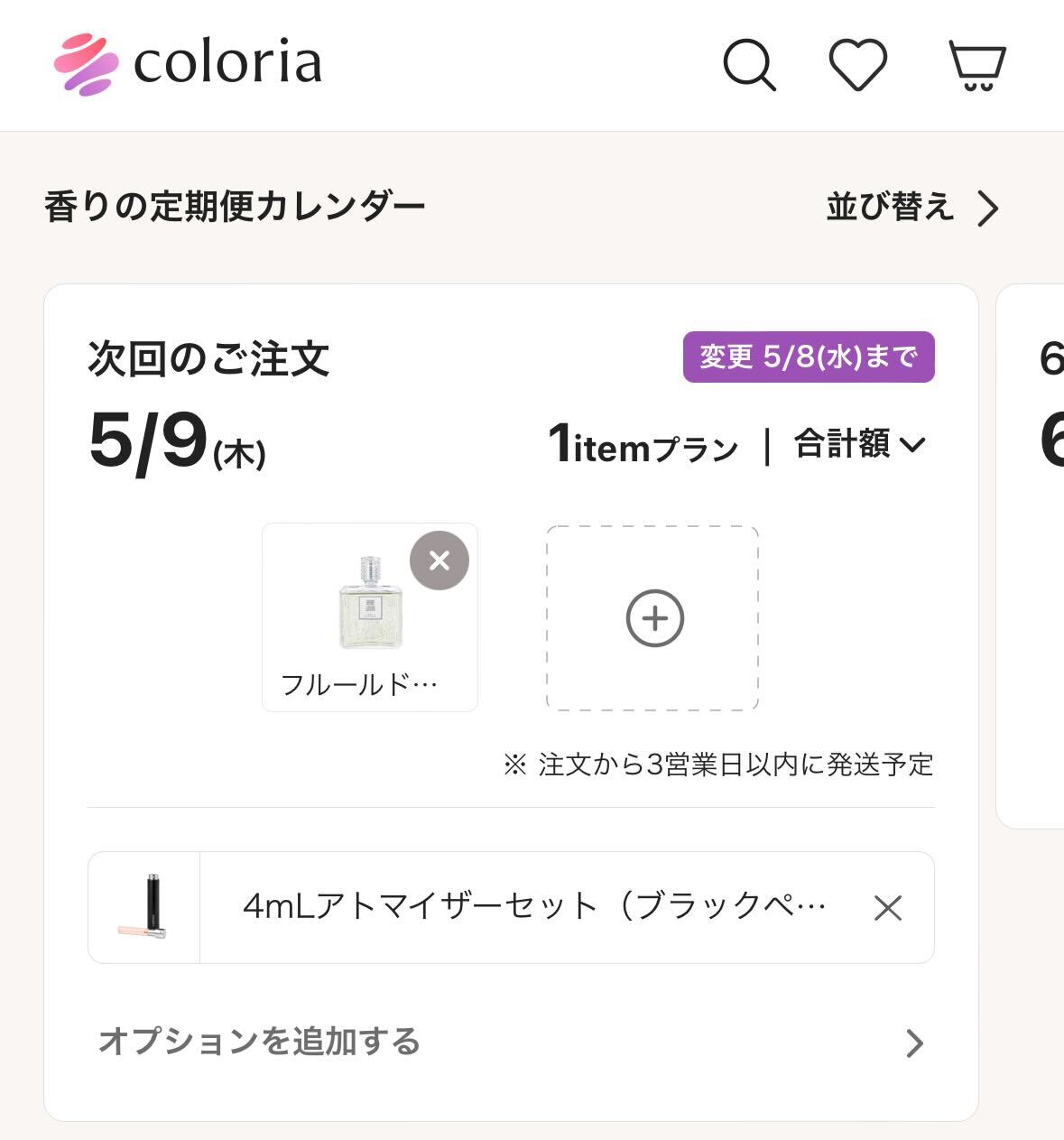1064x1140 pixels.
Task: Select the 1itemプラン label
Action: 643,446
